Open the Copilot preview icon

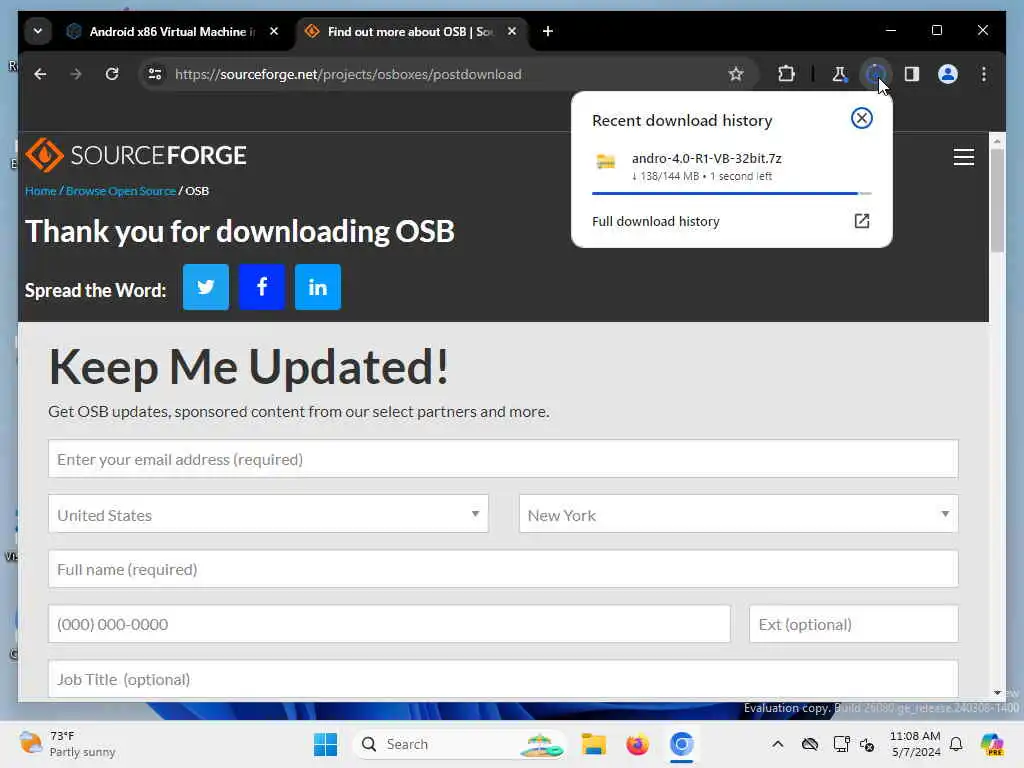pos(993,744)
